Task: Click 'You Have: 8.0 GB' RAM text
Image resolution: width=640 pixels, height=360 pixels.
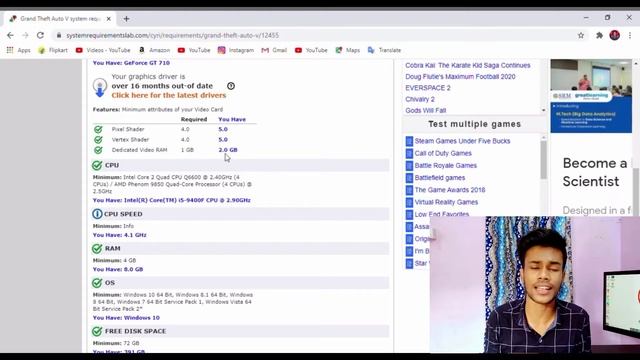Action: [x=118, y=269]
